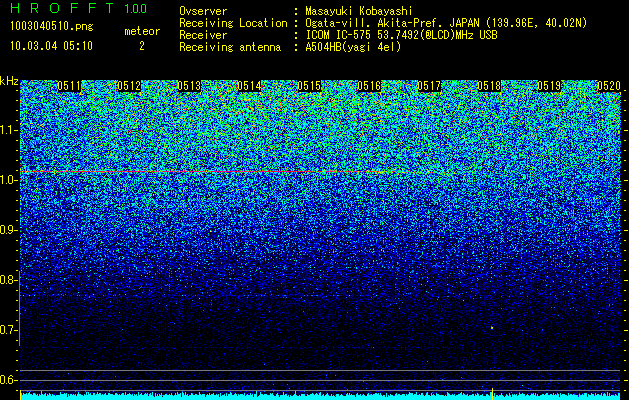Click the yellow meteor marker on the cyan bottom strip
Image resolution: width=629 pixels, height=400 pixels.
(x=492, y=394)
